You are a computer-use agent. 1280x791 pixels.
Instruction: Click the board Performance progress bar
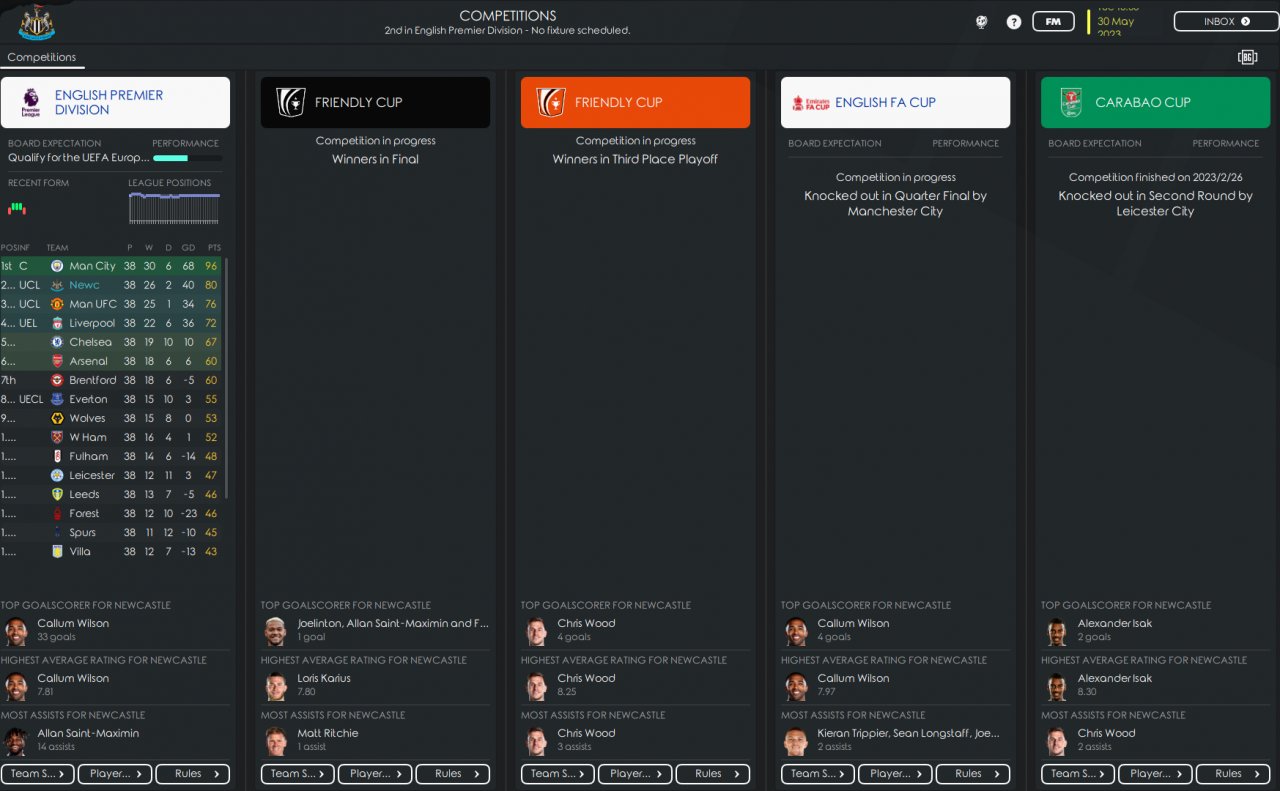[x=187, y=158]
